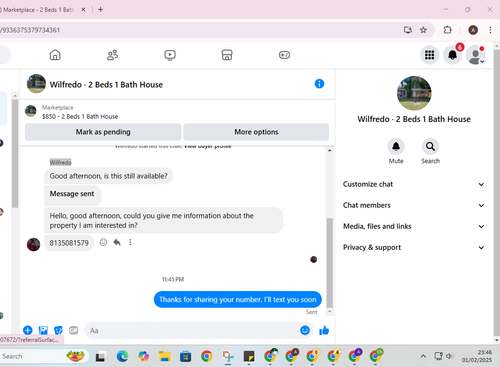
Task: Open more actions for 8135081579 message
Action: pos(130,242)
